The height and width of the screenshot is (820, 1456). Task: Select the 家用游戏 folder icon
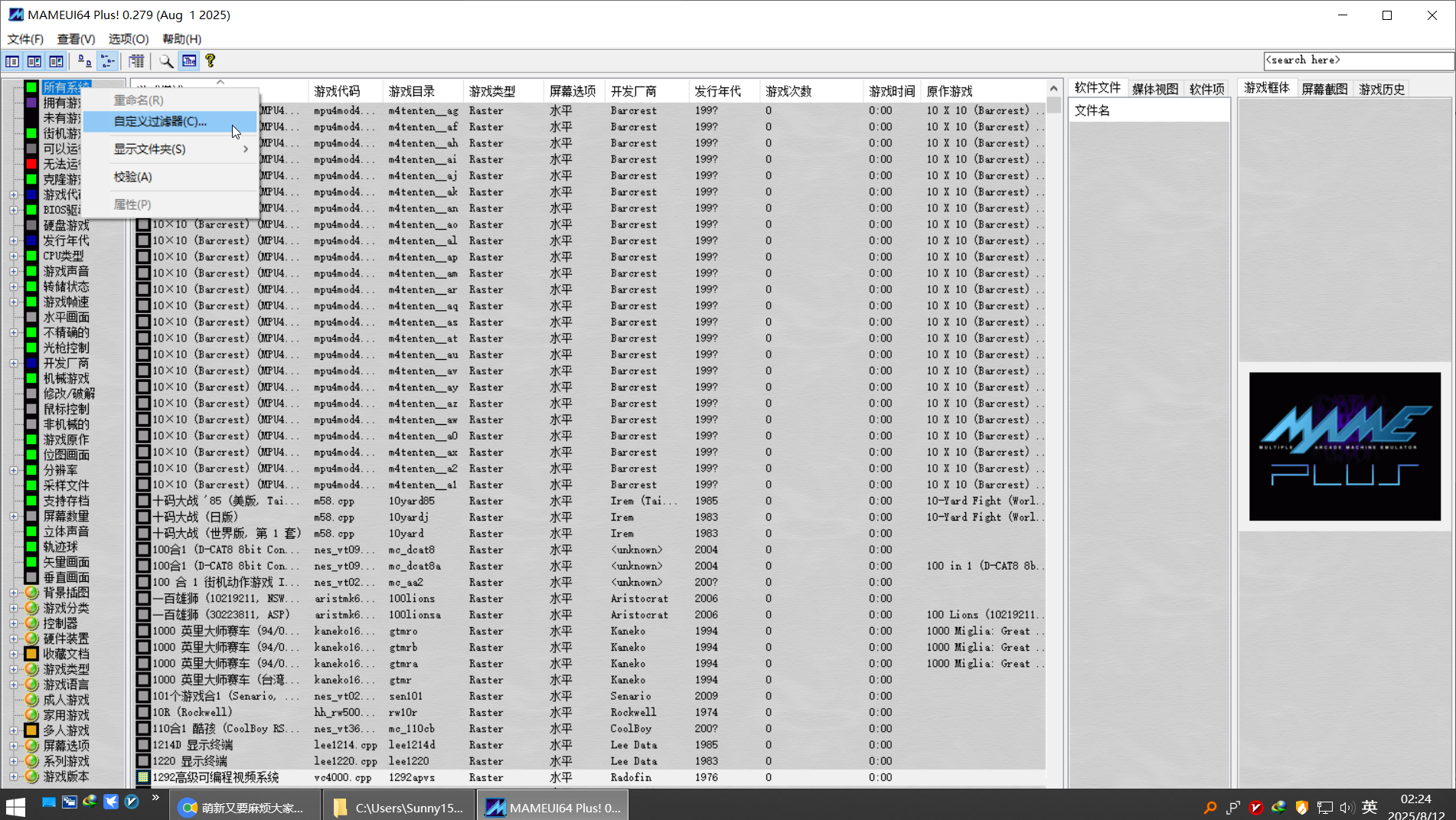coord(31,715)
